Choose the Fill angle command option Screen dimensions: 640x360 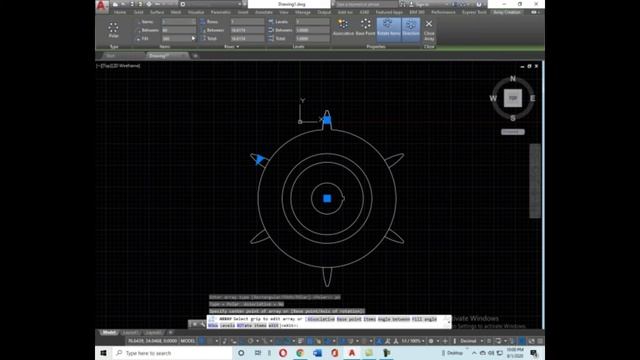click(424, 319)
